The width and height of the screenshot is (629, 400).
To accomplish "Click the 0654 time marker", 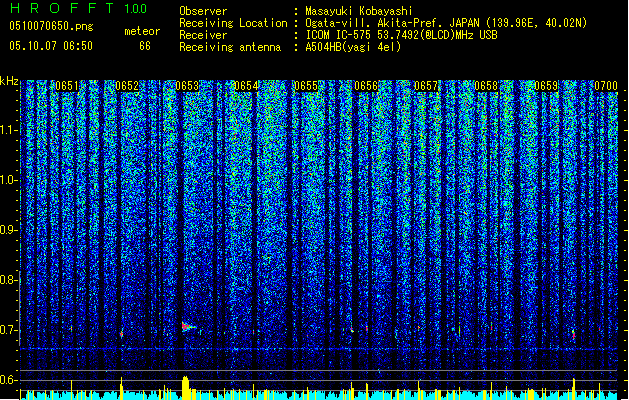I will (x=246, y=86).
